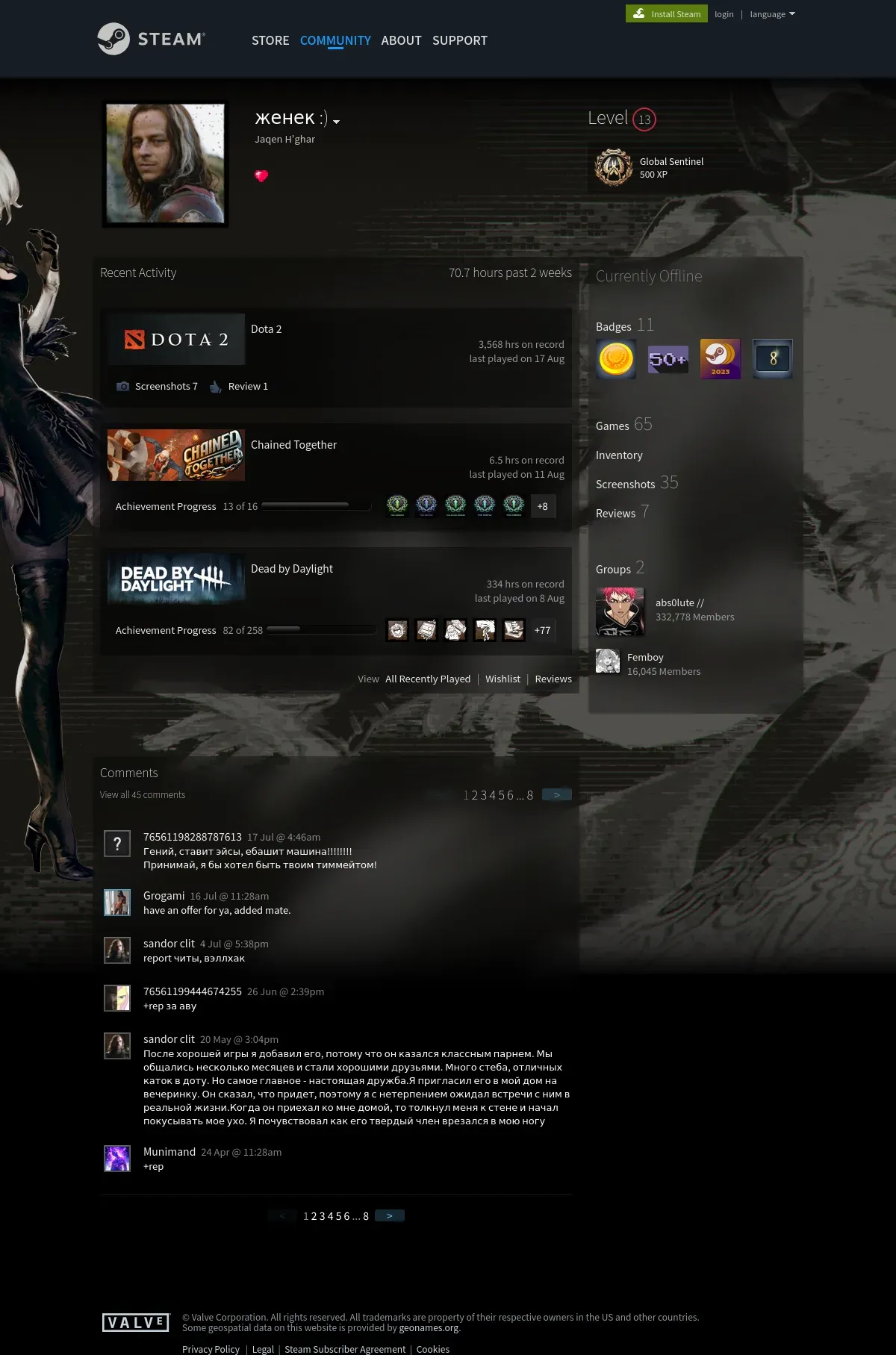Click the Valve logo in footer

pyautogui.click(x=137, y=1323)
